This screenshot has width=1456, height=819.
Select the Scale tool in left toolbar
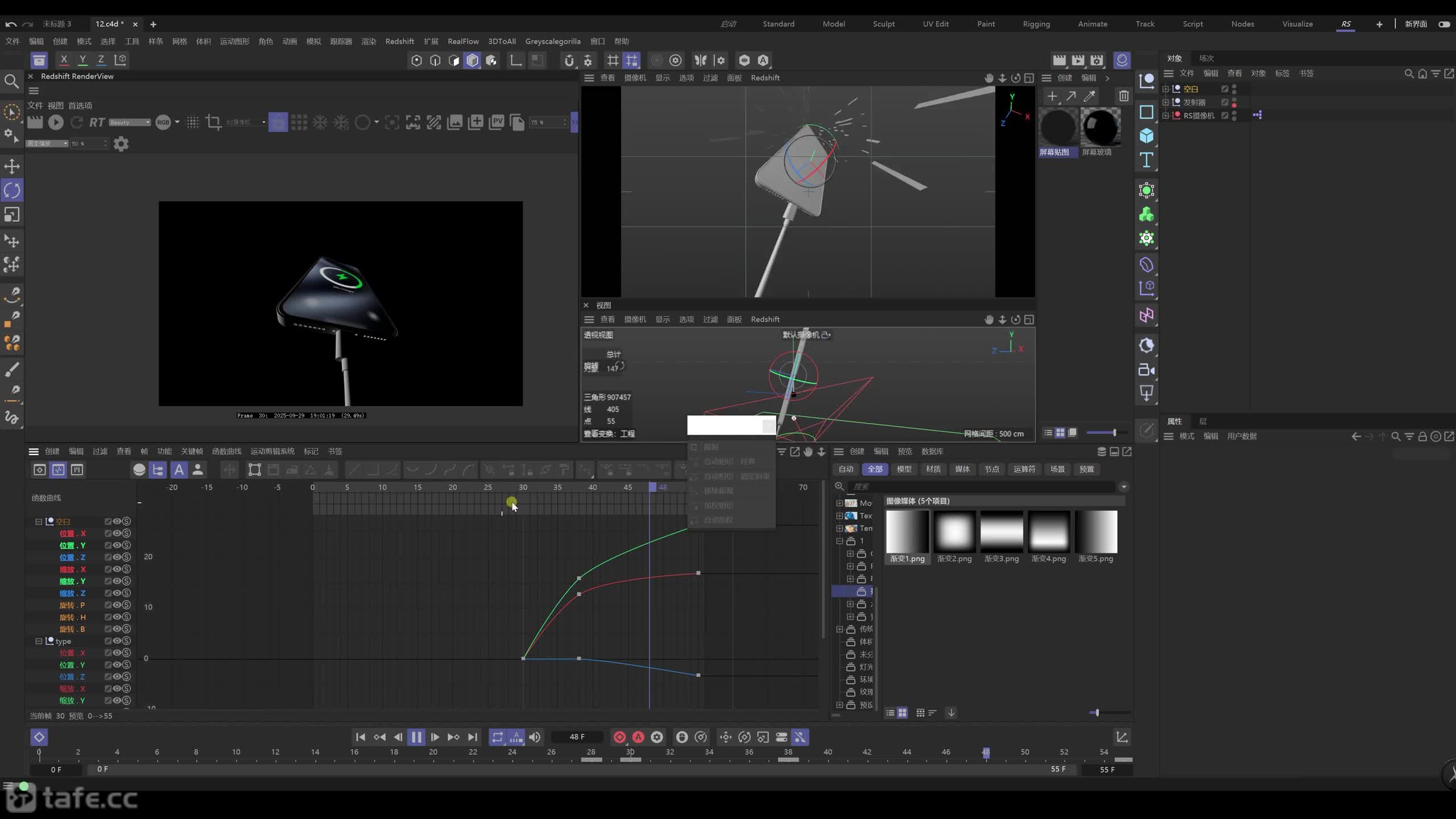tap(12, 214)
